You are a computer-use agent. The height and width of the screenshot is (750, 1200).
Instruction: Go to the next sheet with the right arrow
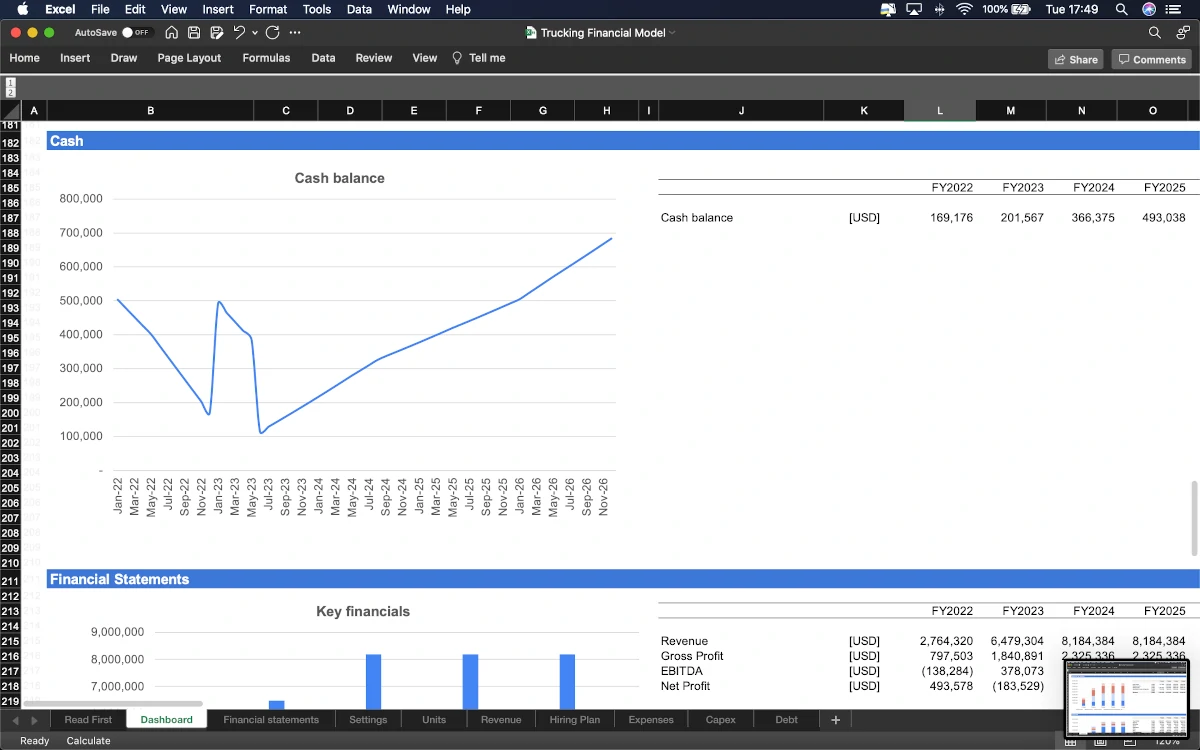tap(35, 720)
